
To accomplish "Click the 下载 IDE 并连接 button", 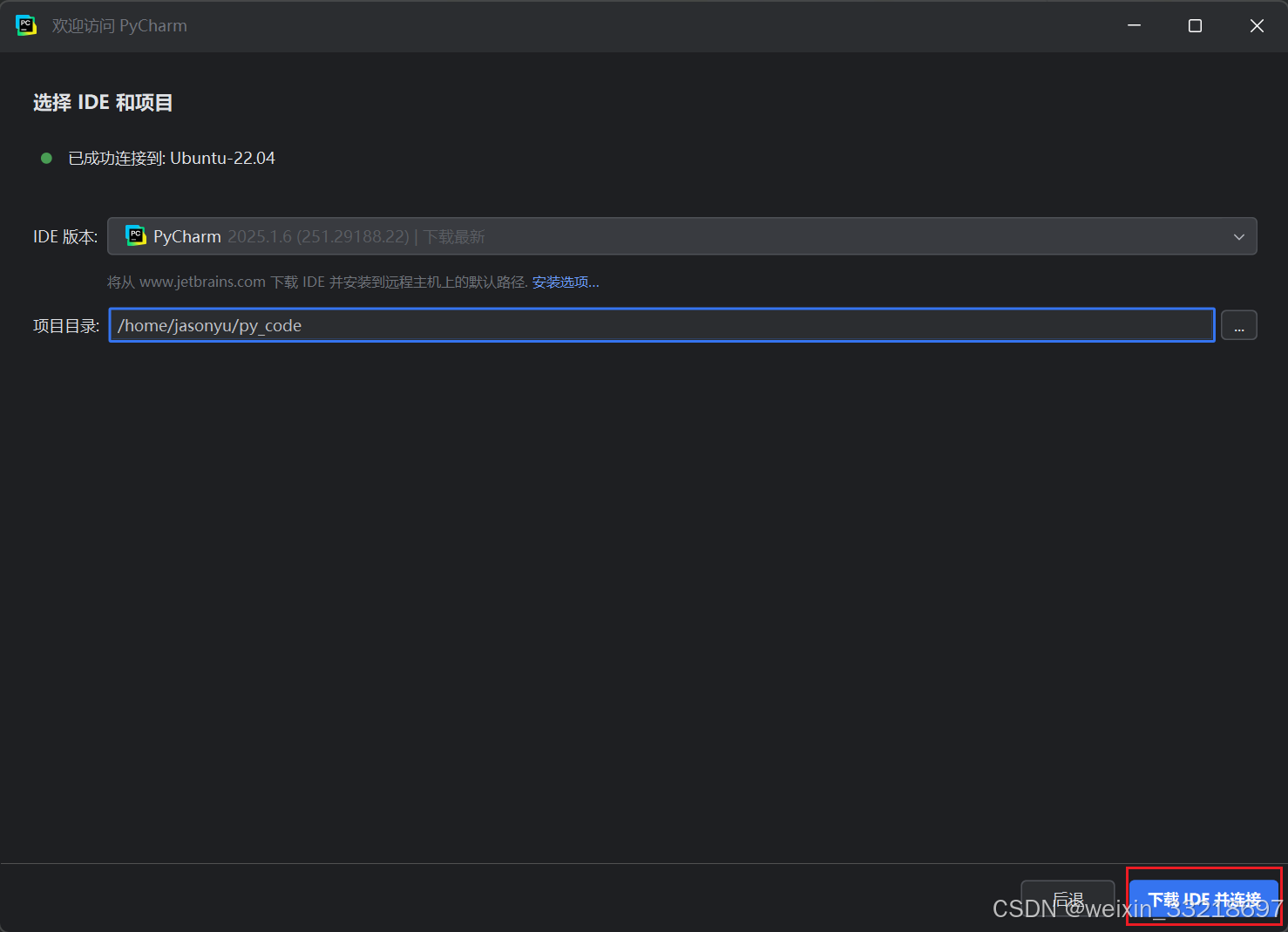I will [1204, 899].
